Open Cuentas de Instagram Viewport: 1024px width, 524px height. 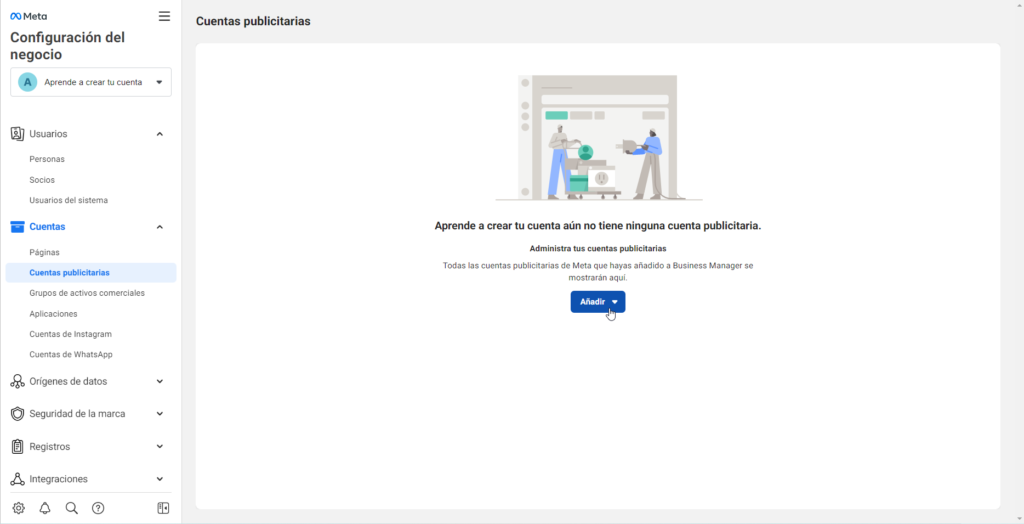point(70,334)
